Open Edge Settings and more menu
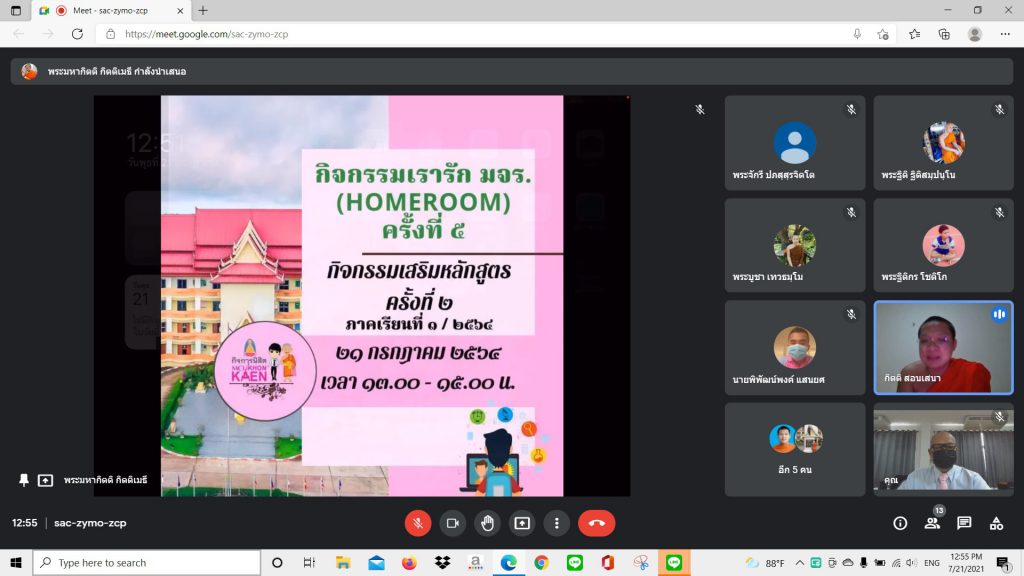The height and width of the screenshot is (576, 1024). click(1005, 34)
